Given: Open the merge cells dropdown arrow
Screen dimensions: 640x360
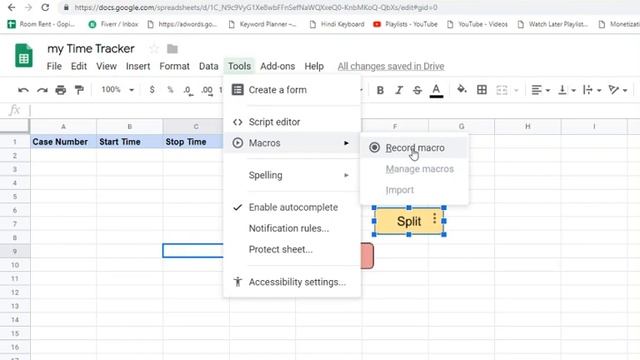Looking at the screenshot, I should click(x=516, y=90).
